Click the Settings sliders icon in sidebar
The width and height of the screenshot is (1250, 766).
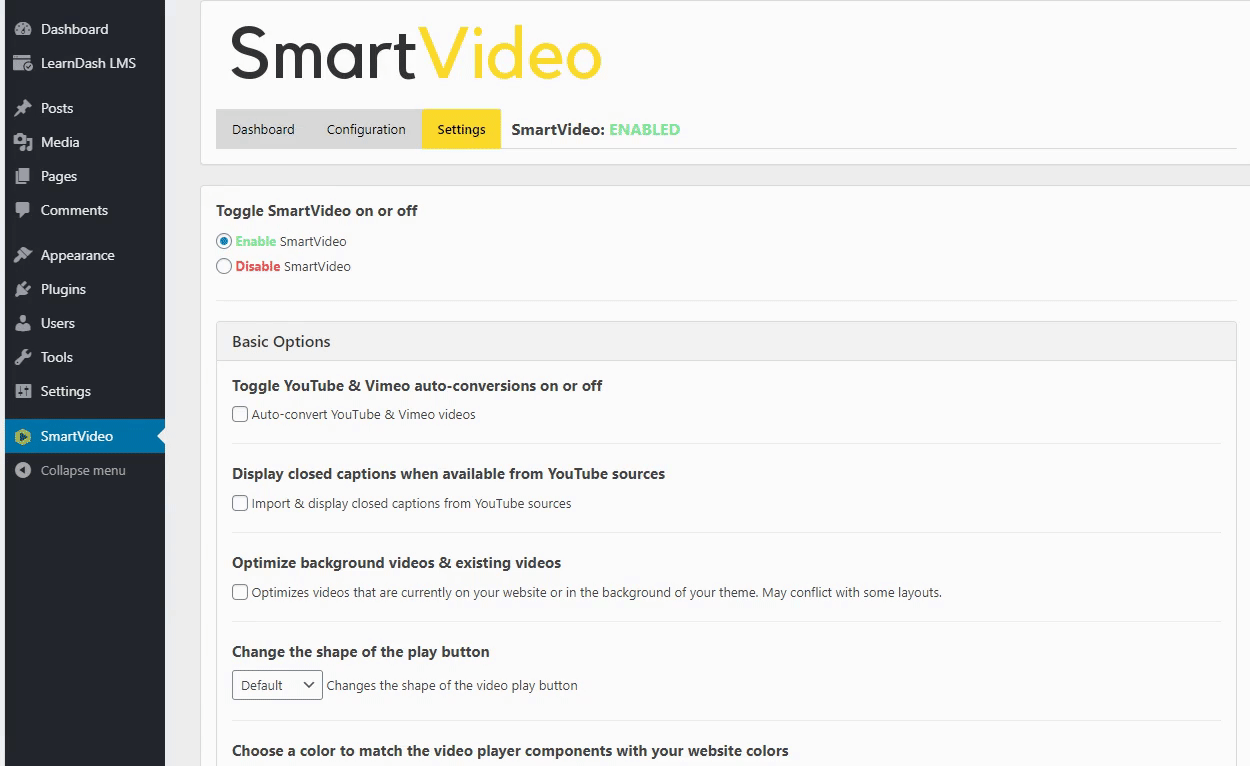[23, 391]
